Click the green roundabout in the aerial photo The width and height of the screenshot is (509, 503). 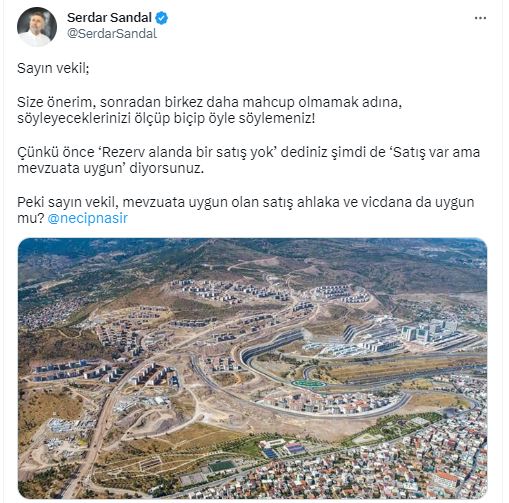(x=308, y=384)
